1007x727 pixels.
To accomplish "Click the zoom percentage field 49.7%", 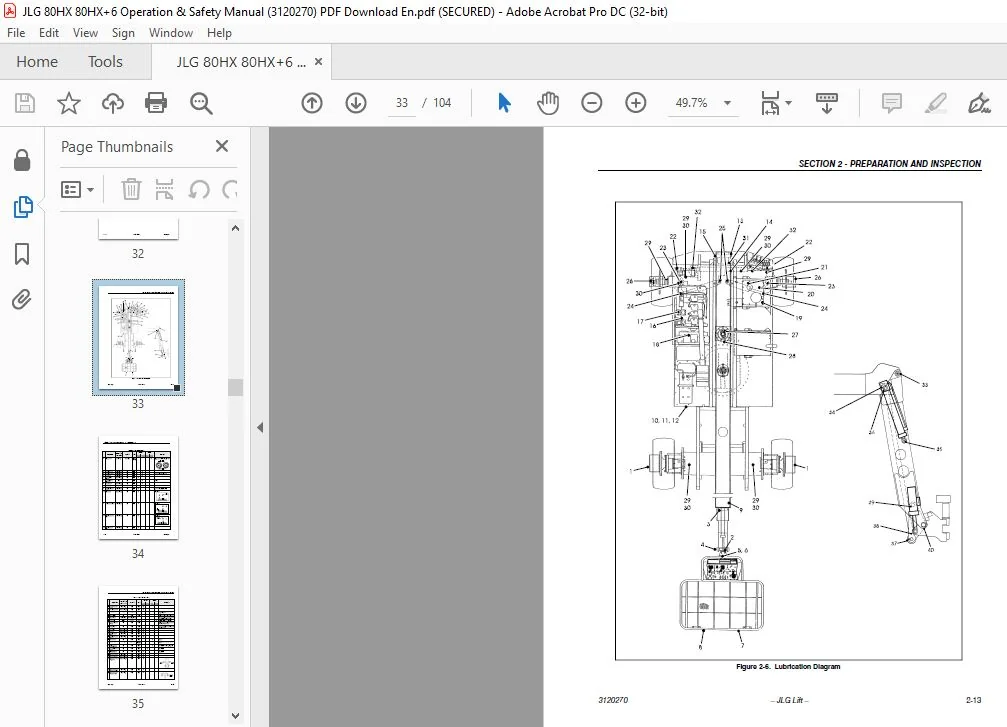I will coord(691,103).
